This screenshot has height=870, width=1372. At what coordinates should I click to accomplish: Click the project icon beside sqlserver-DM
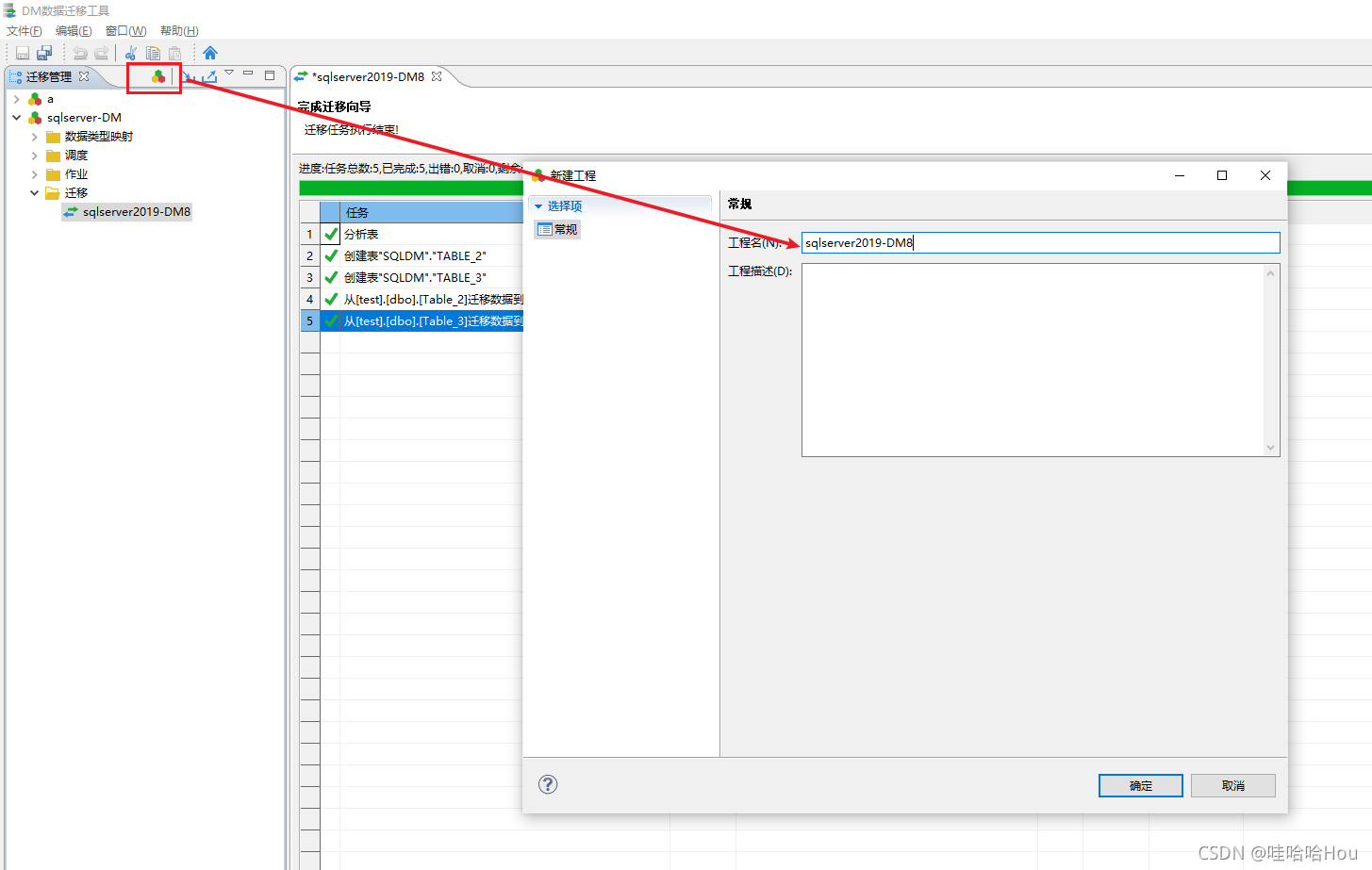(35, 118)
